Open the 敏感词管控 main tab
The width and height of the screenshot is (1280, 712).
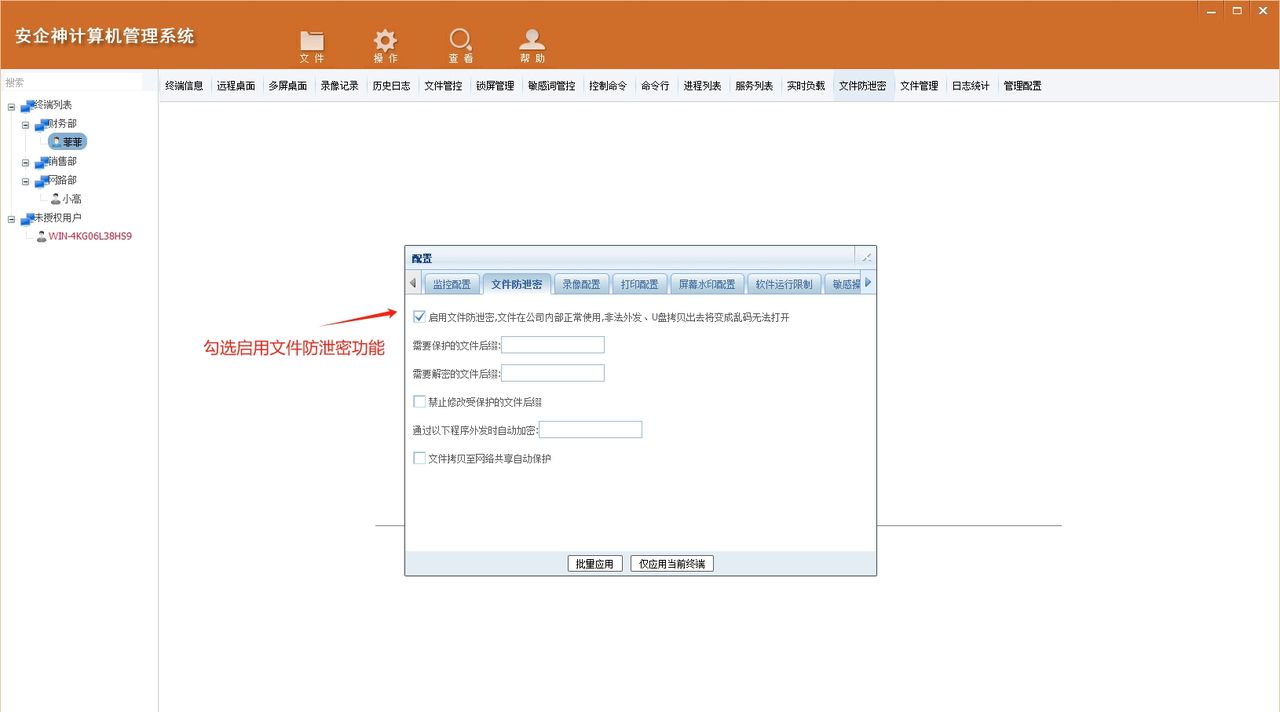coord(552,86)
